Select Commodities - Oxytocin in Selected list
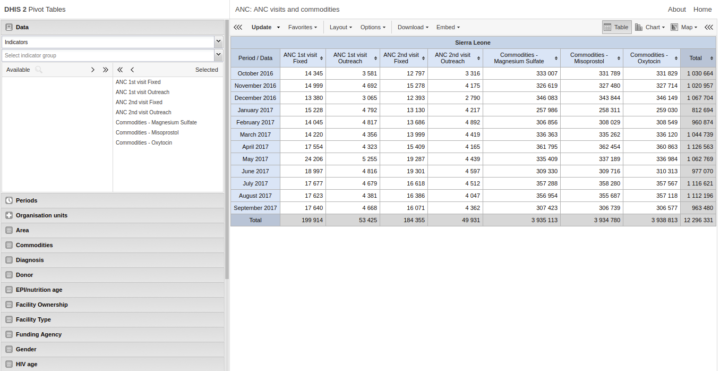 (144, 143)
